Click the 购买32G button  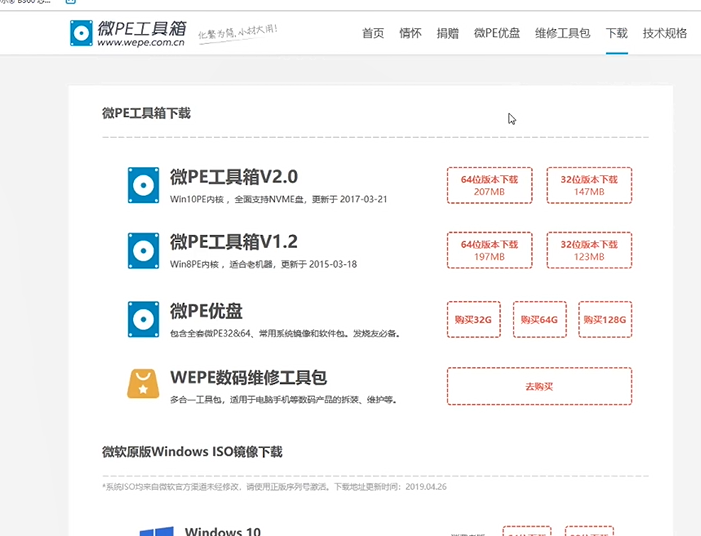pyautogui.click(x=473, y=319)
